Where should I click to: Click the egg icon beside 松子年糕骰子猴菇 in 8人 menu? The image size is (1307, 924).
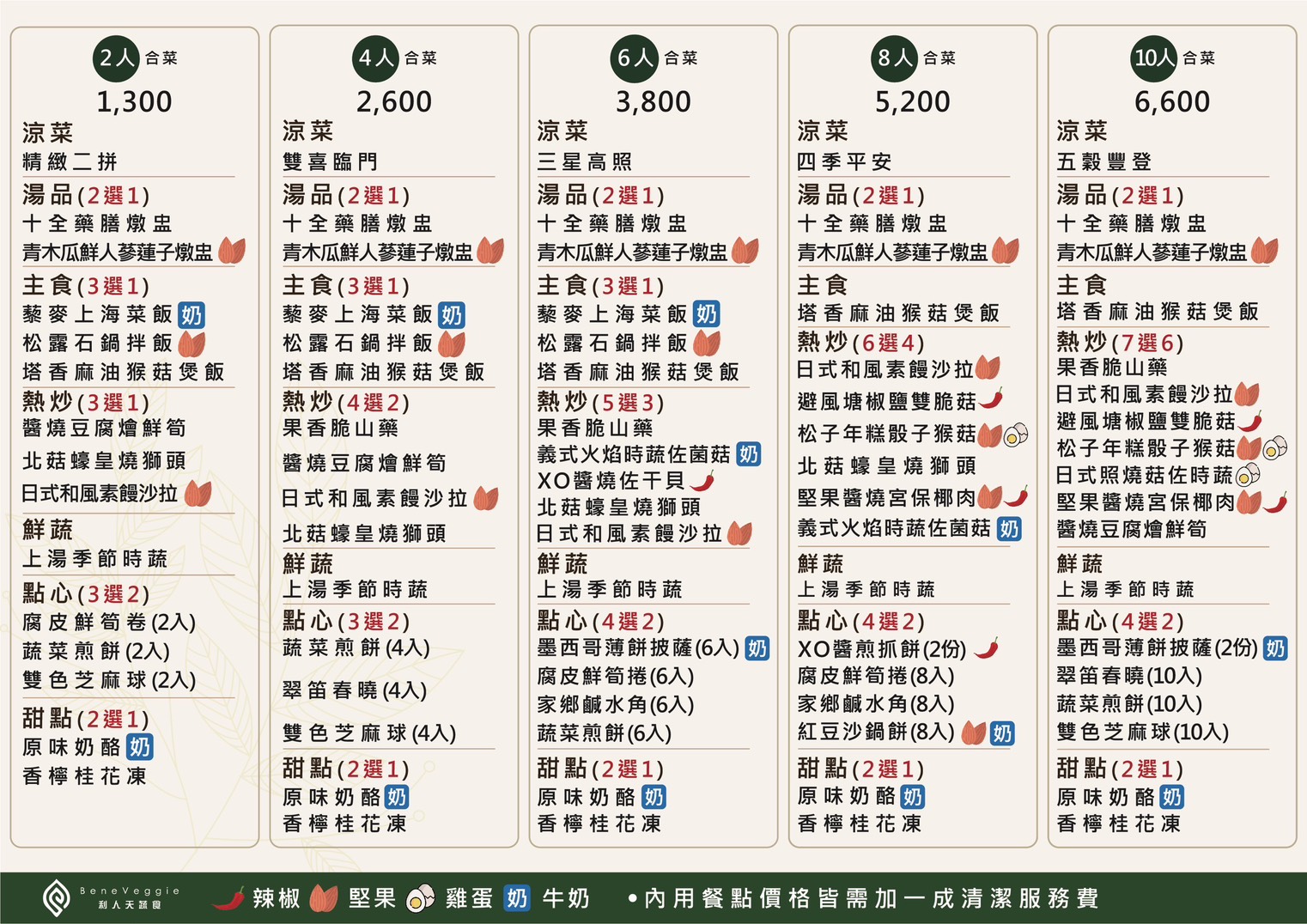tap(1016, 435)
